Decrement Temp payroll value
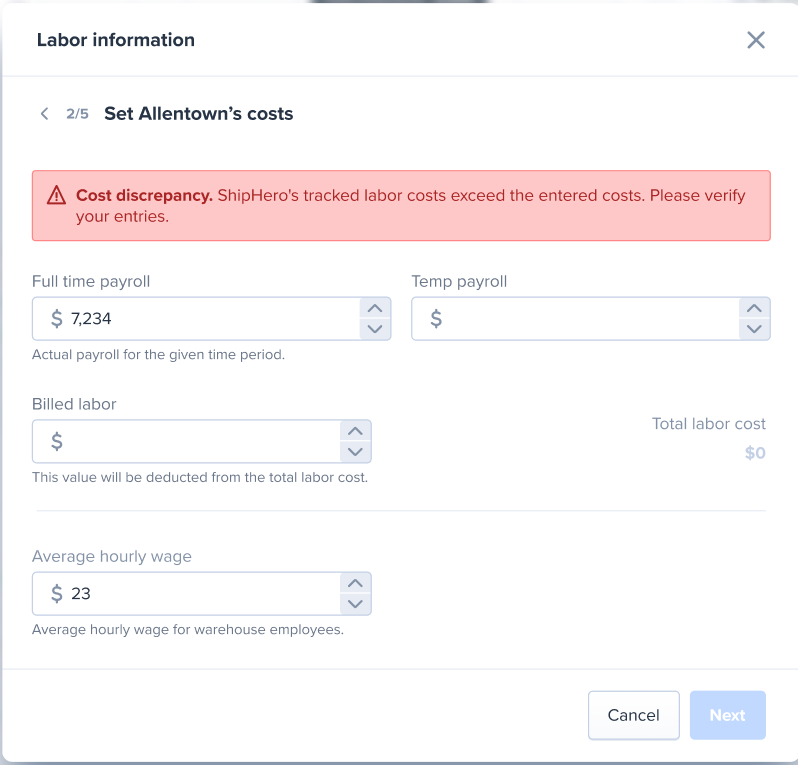The width and height of the screenshot is (798, 765). 754,329
